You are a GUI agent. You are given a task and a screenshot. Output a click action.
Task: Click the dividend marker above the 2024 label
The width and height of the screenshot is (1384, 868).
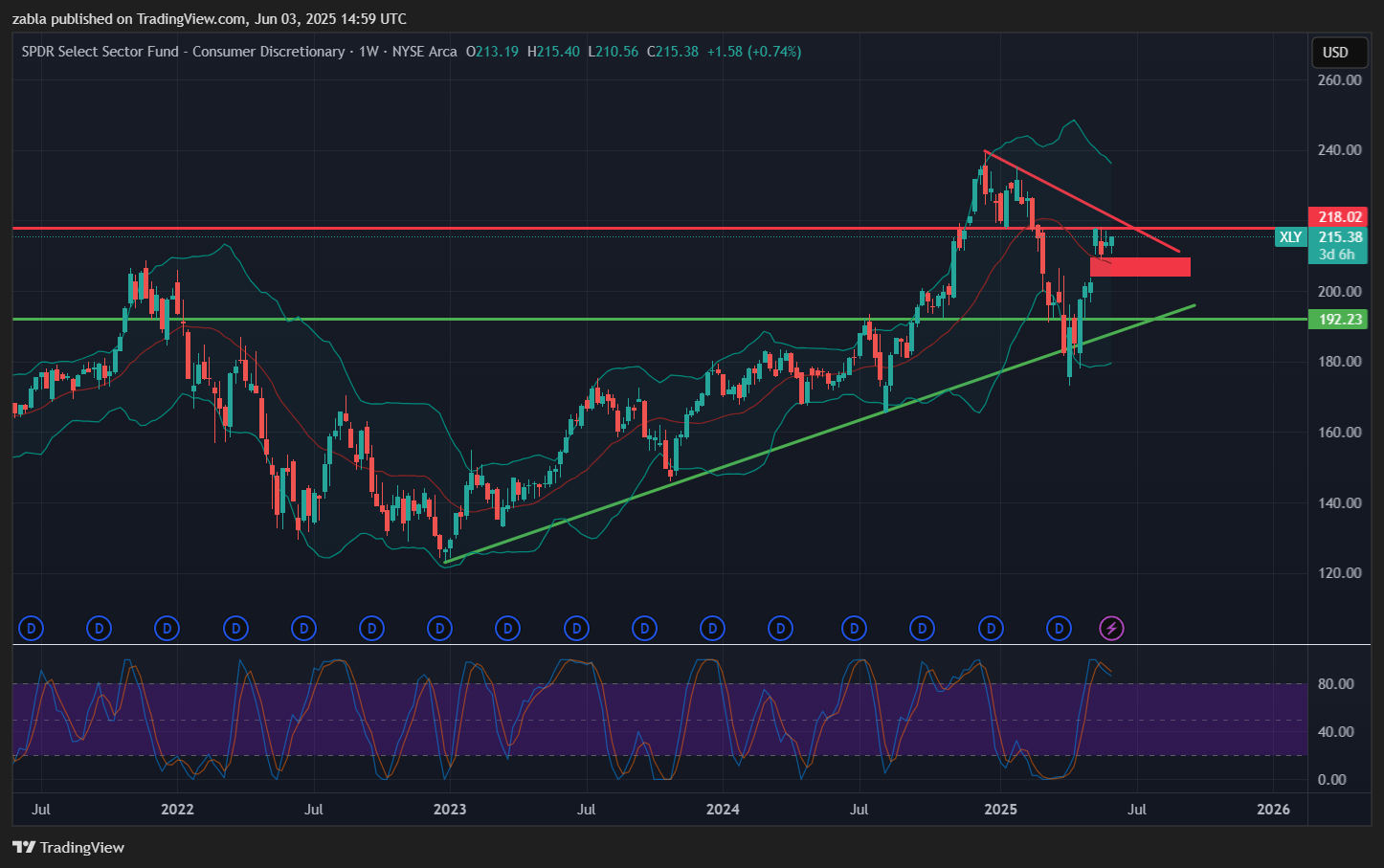pos(712,629)
